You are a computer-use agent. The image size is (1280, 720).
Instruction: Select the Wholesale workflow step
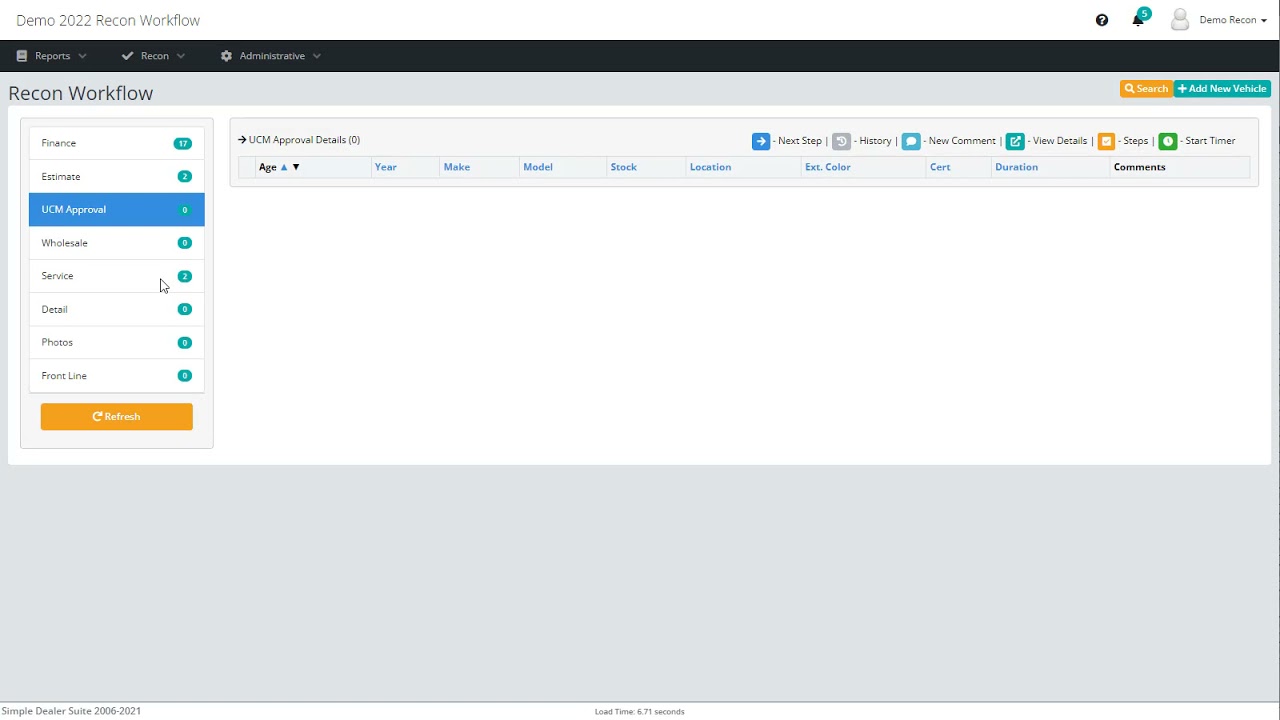coord(117,243)
